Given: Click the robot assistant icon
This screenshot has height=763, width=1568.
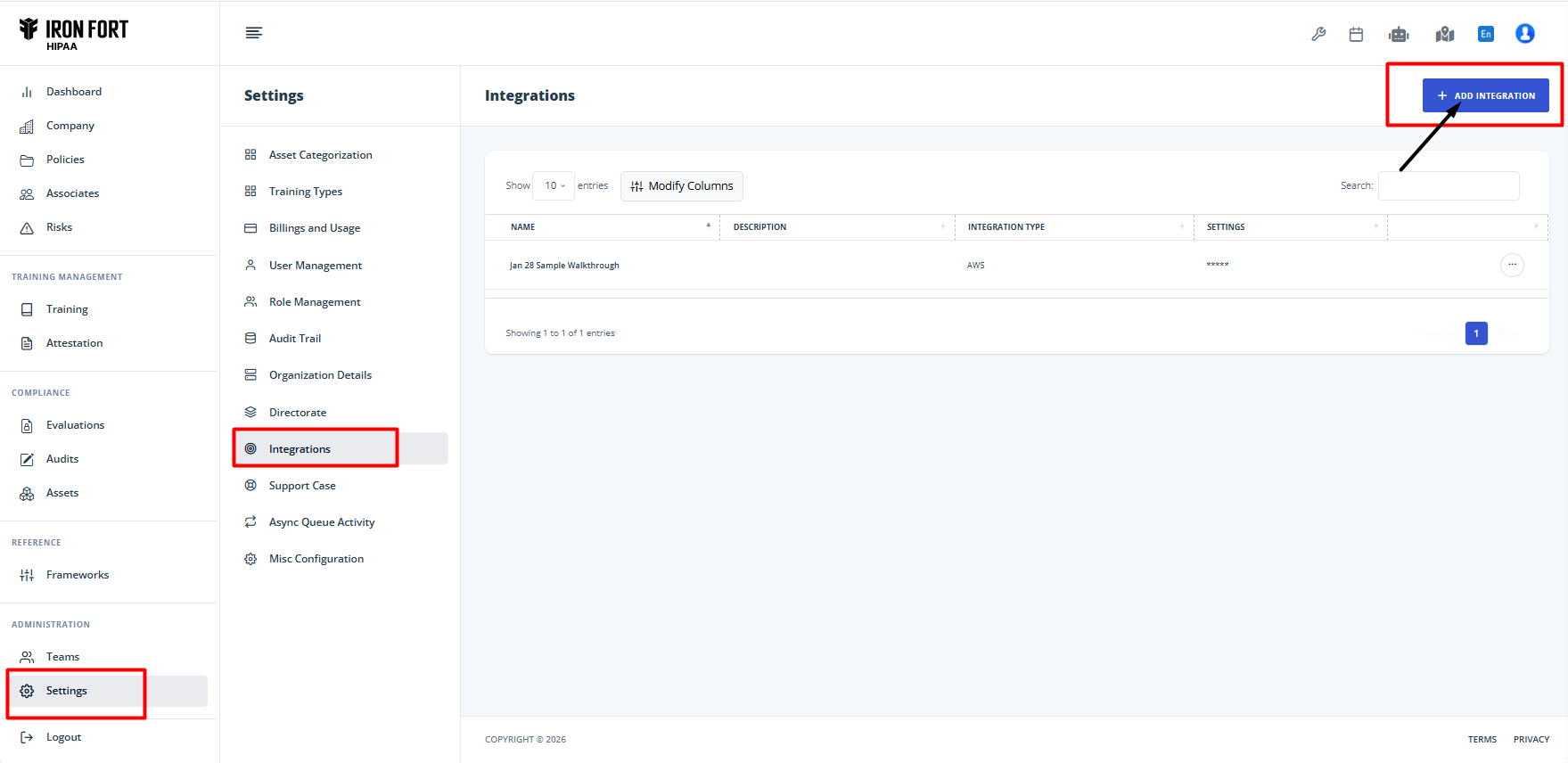Looking at the screenshot, I should (1399, 34).
